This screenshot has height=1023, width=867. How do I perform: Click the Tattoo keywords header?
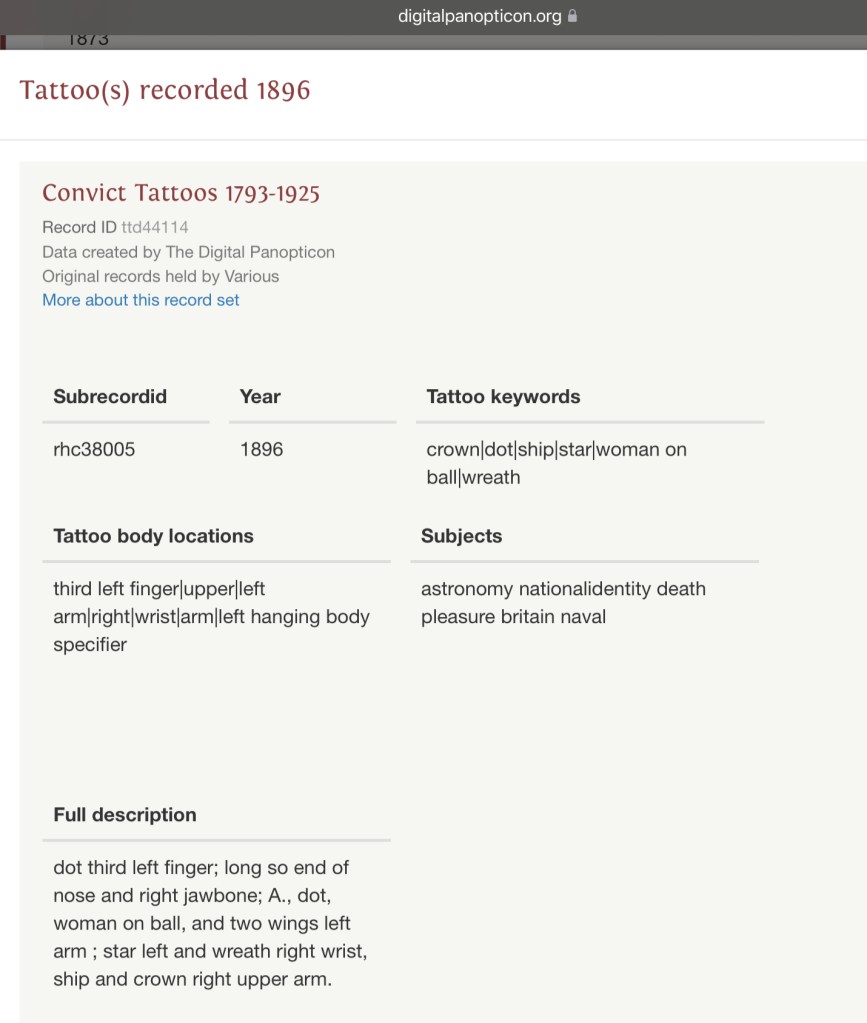click(503, 397)
